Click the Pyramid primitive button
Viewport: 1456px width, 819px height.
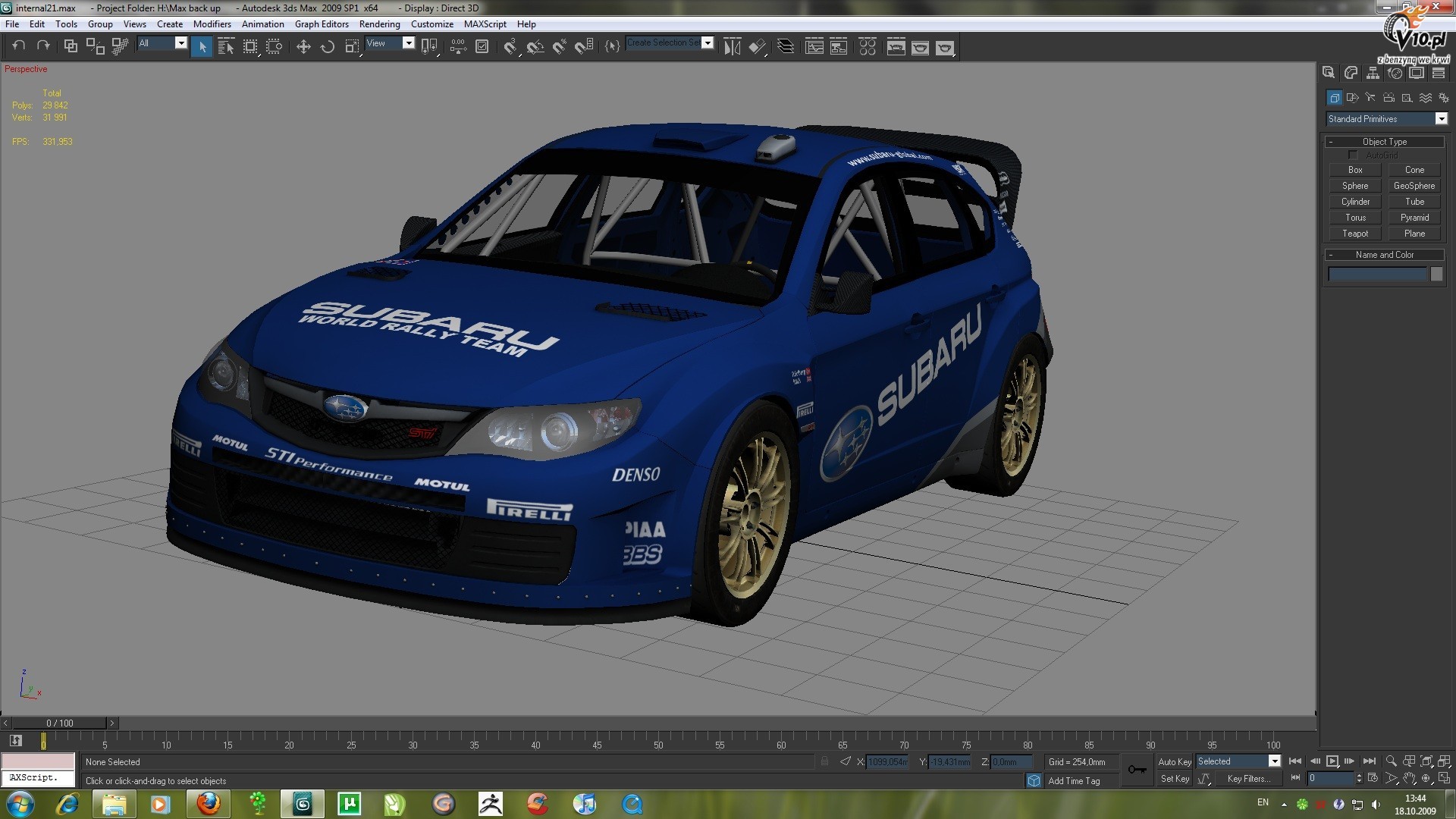[x=1414, y=218]
